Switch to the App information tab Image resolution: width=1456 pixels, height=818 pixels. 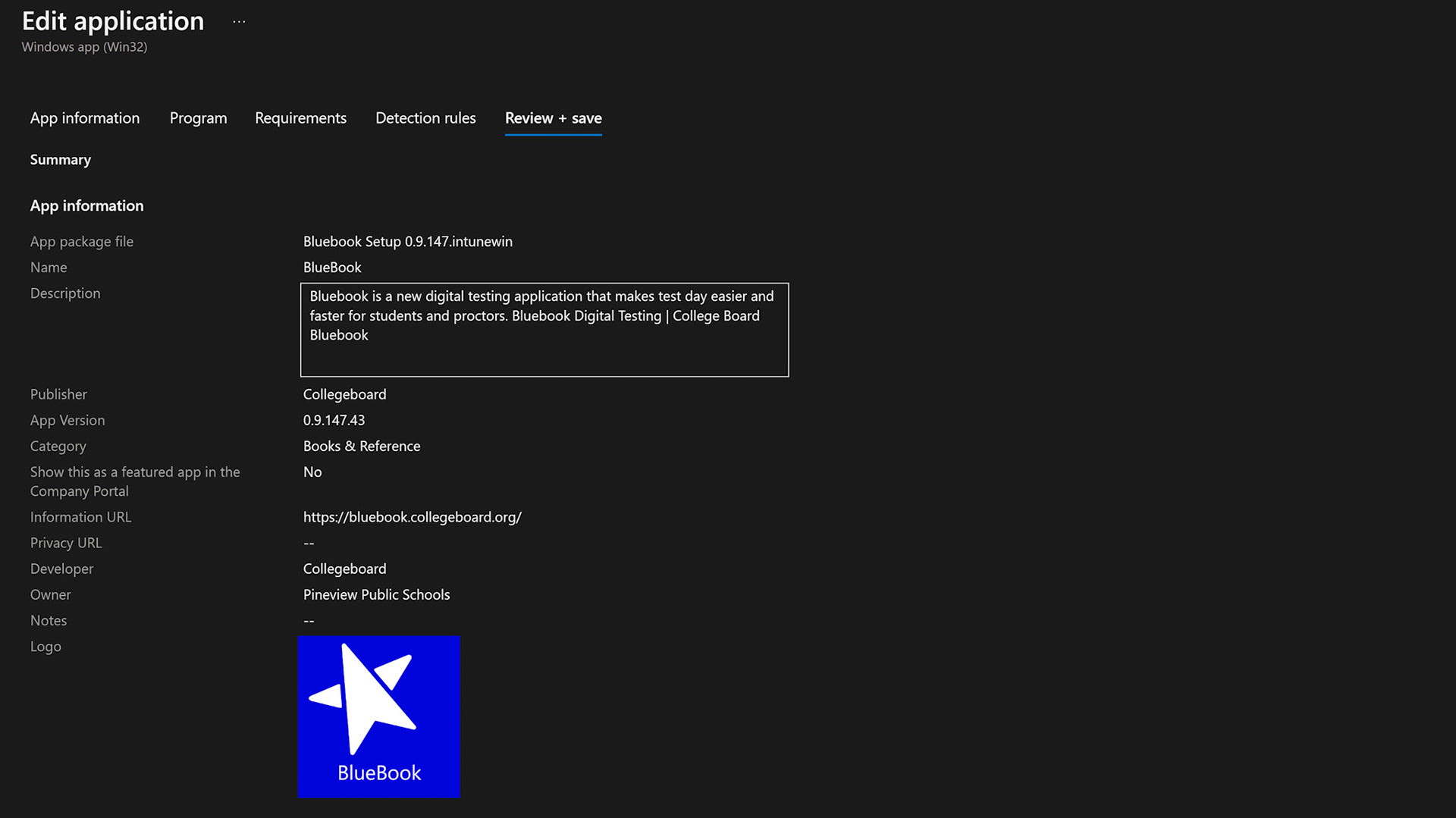[85, 118]
